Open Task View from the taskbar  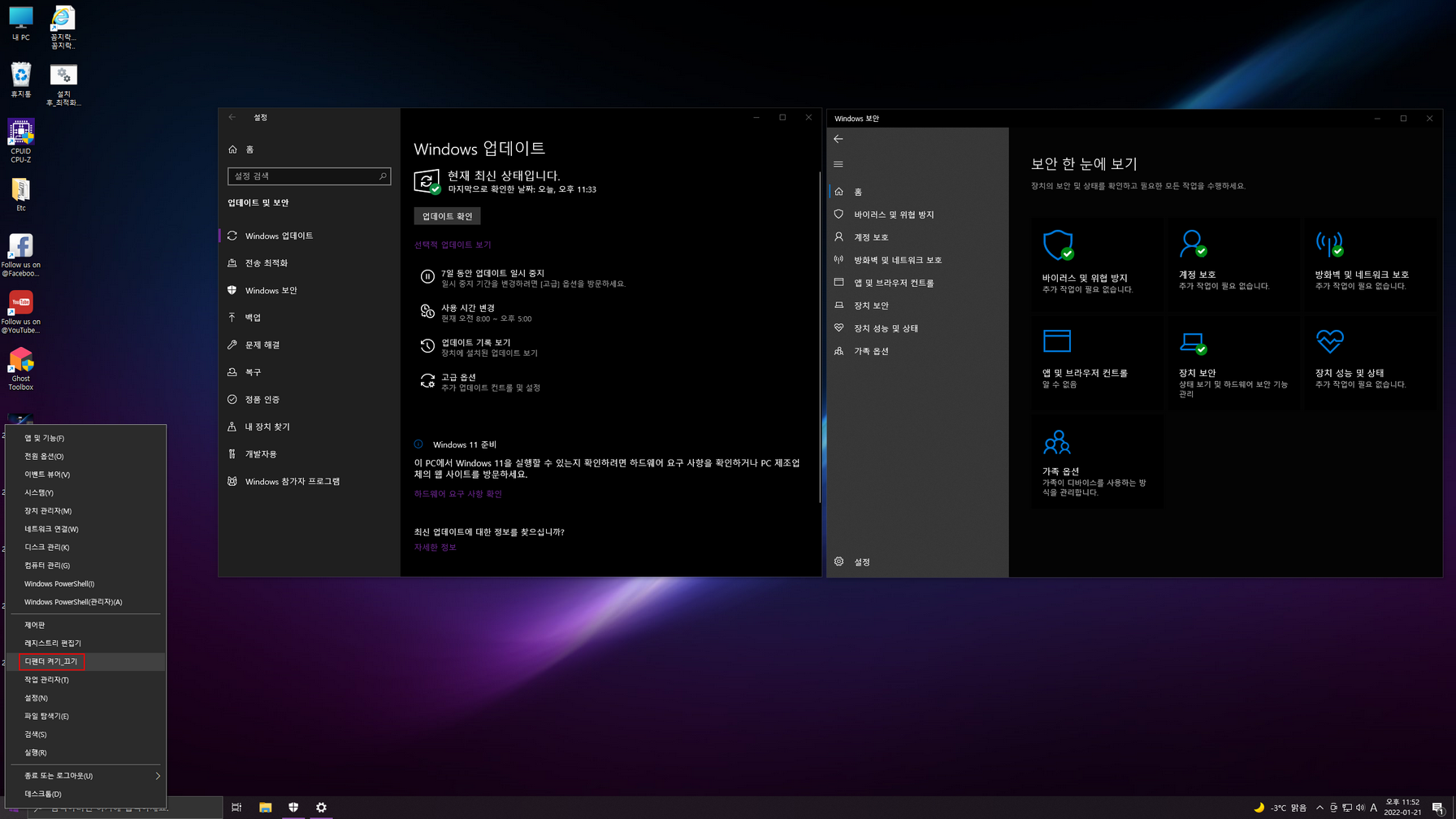pyautogui.click(x=236, y=807)
